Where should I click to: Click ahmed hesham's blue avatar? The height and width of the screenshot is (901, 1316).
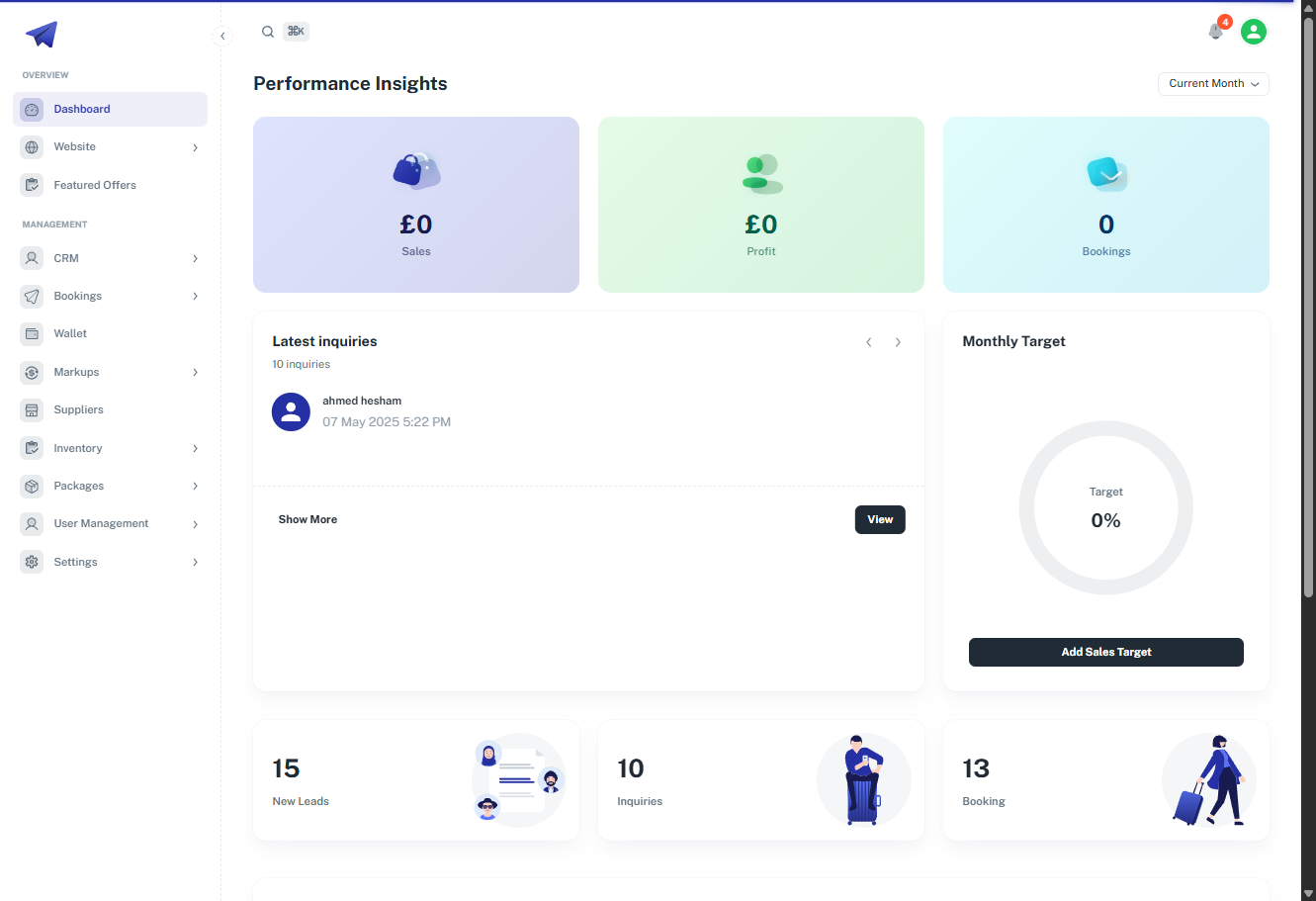pos(291,411)
